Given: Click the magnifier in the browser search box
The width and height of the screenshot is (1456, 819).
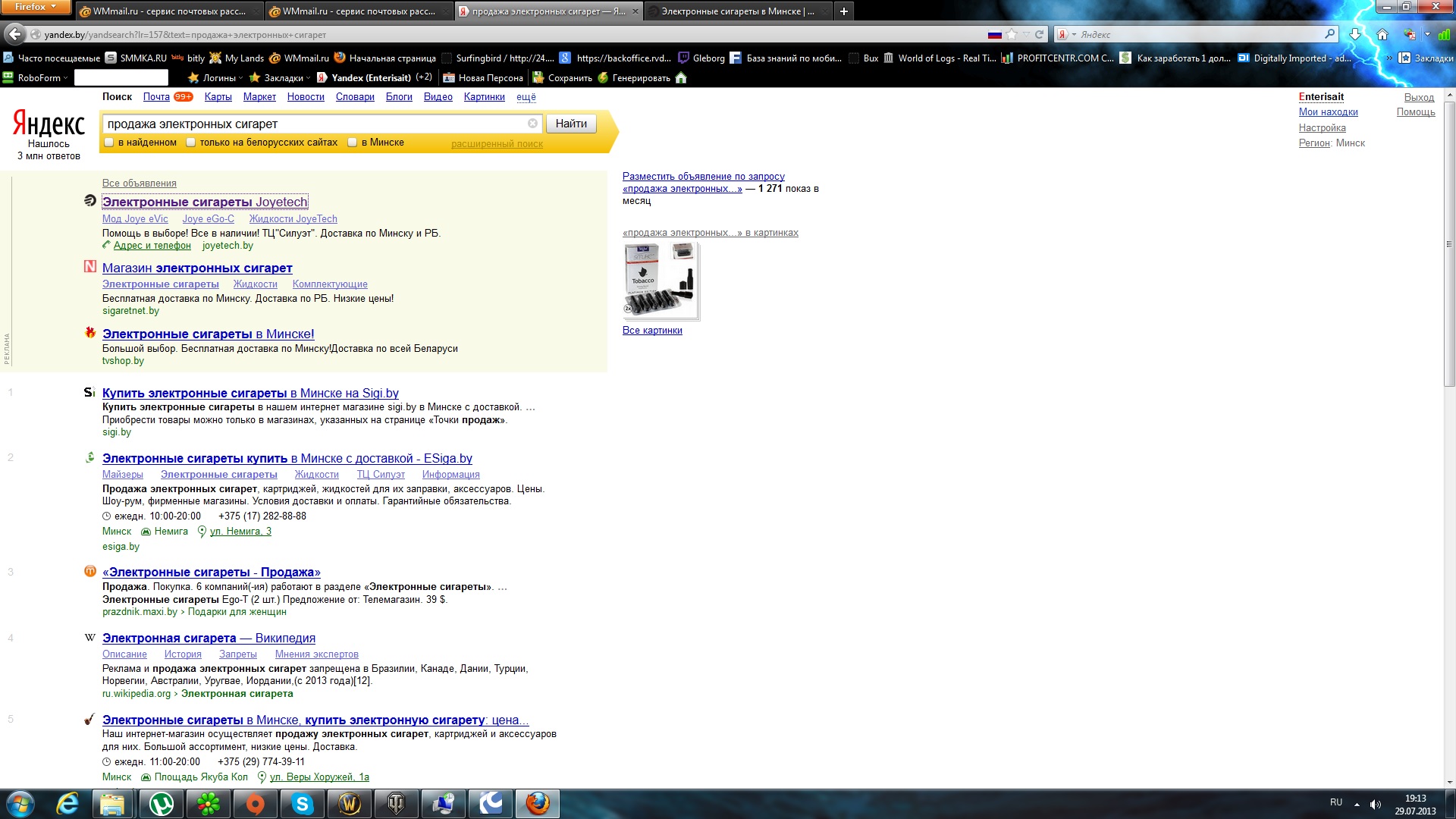Looking at the screenshot, I should coord(1329,34).
